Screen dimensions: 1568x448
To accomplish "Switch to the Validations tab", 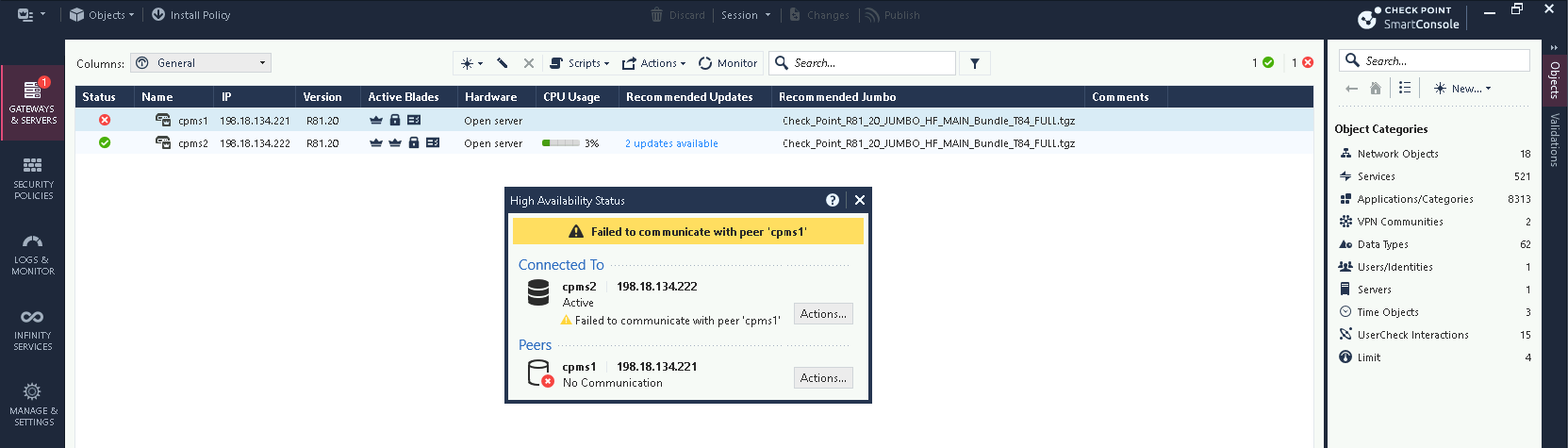I will (x=1555, y=140).
